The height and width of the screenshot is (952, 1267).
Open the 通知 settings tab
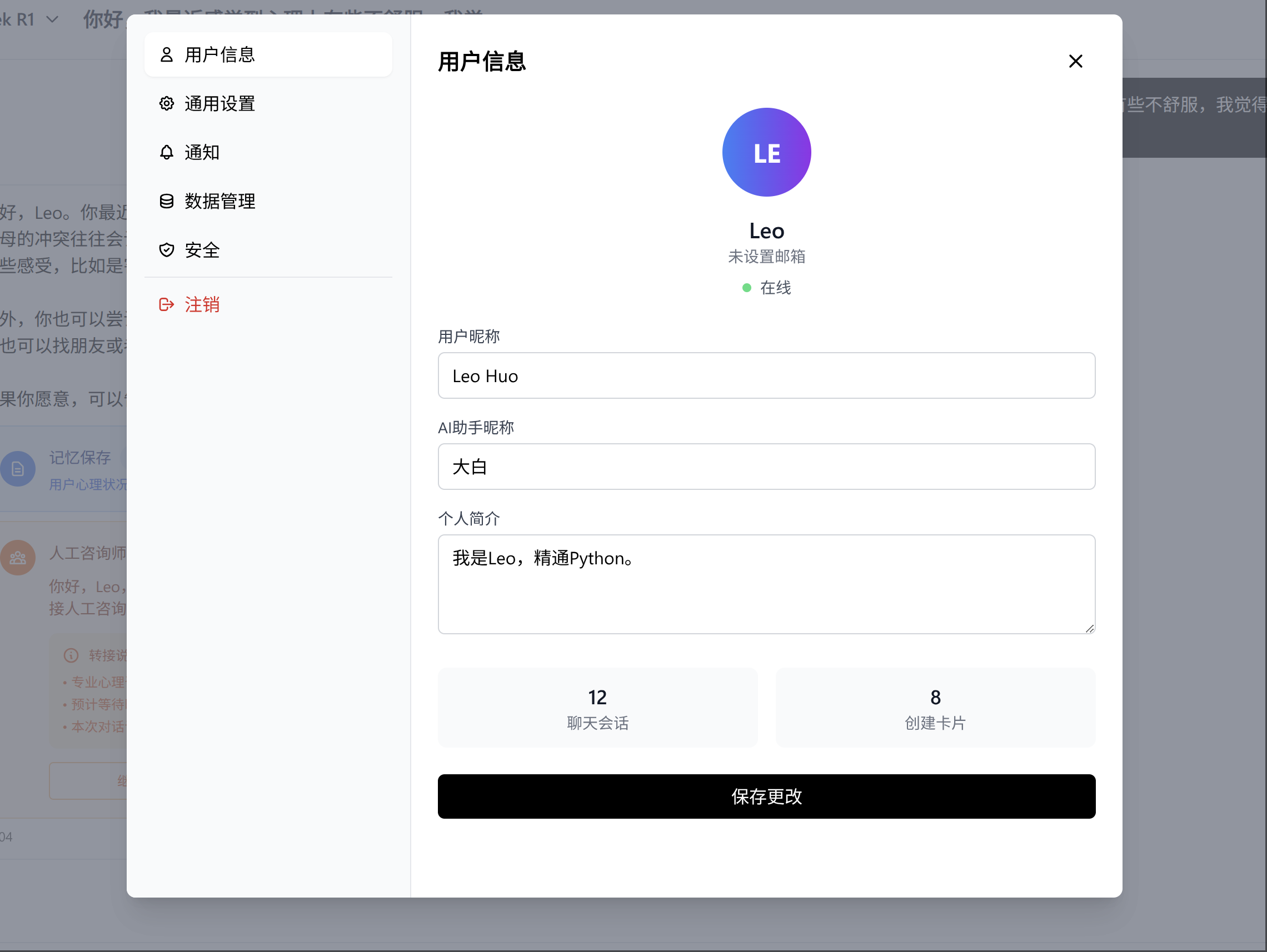tap(202, 152)
